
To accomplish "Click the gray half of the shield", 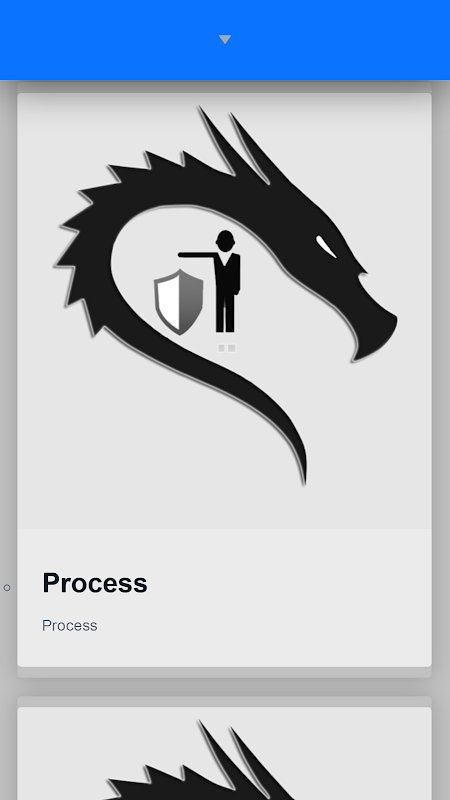I will click(191, 302).
